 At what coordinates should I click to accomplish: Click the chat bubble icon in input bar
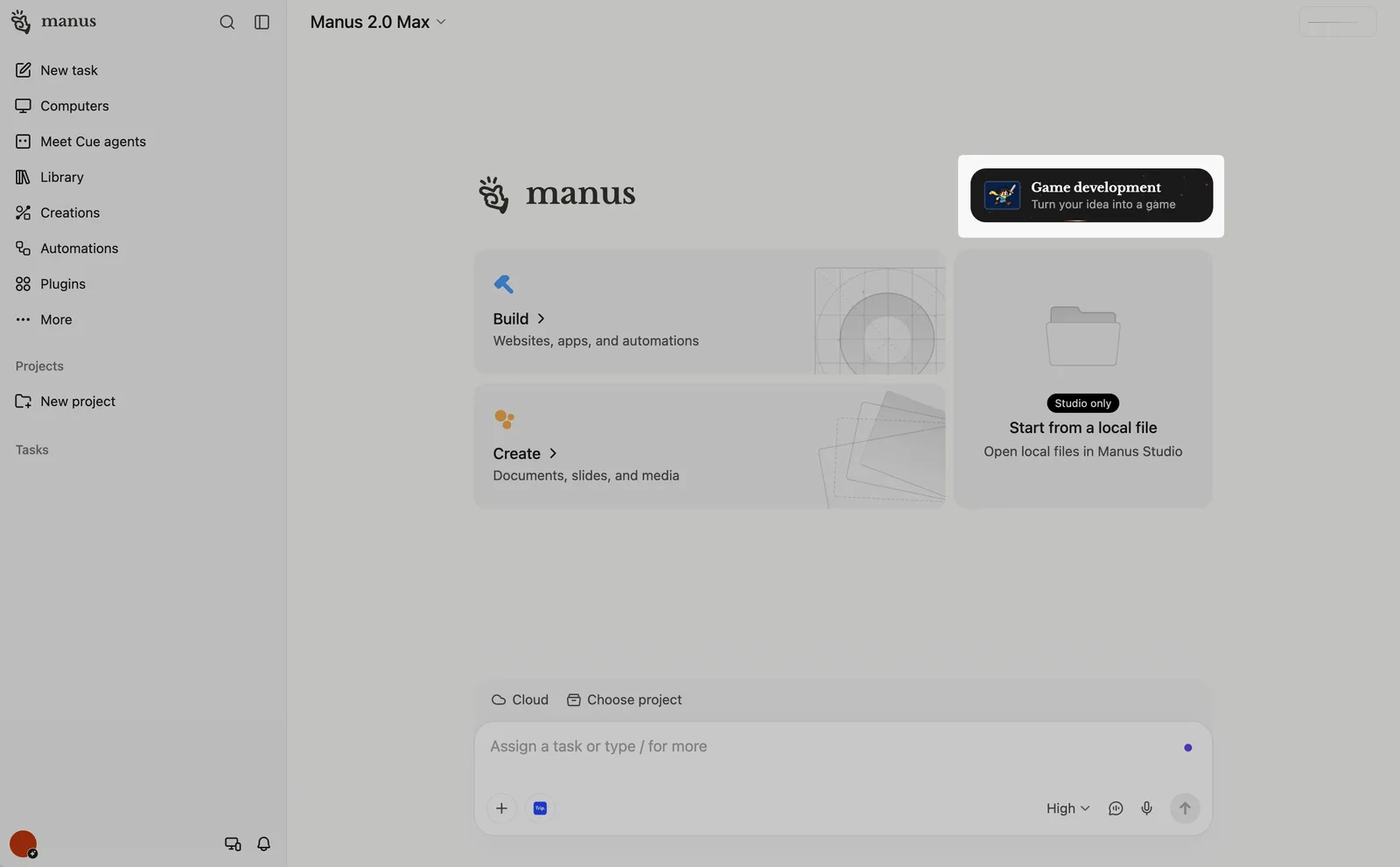coord(1116,808)
